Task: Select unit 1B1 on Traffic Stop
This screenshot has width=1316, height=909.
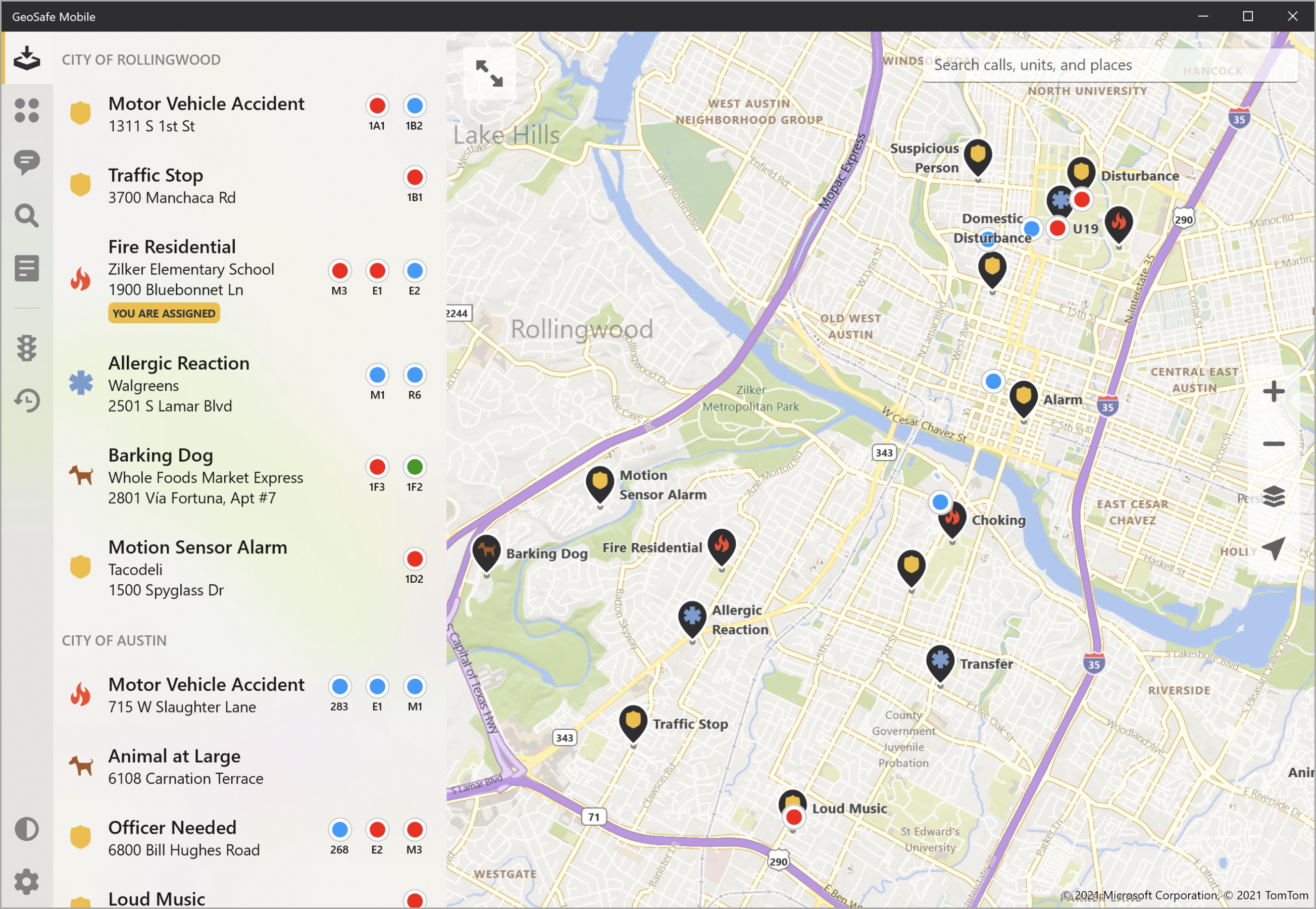Action: (415, 178)
